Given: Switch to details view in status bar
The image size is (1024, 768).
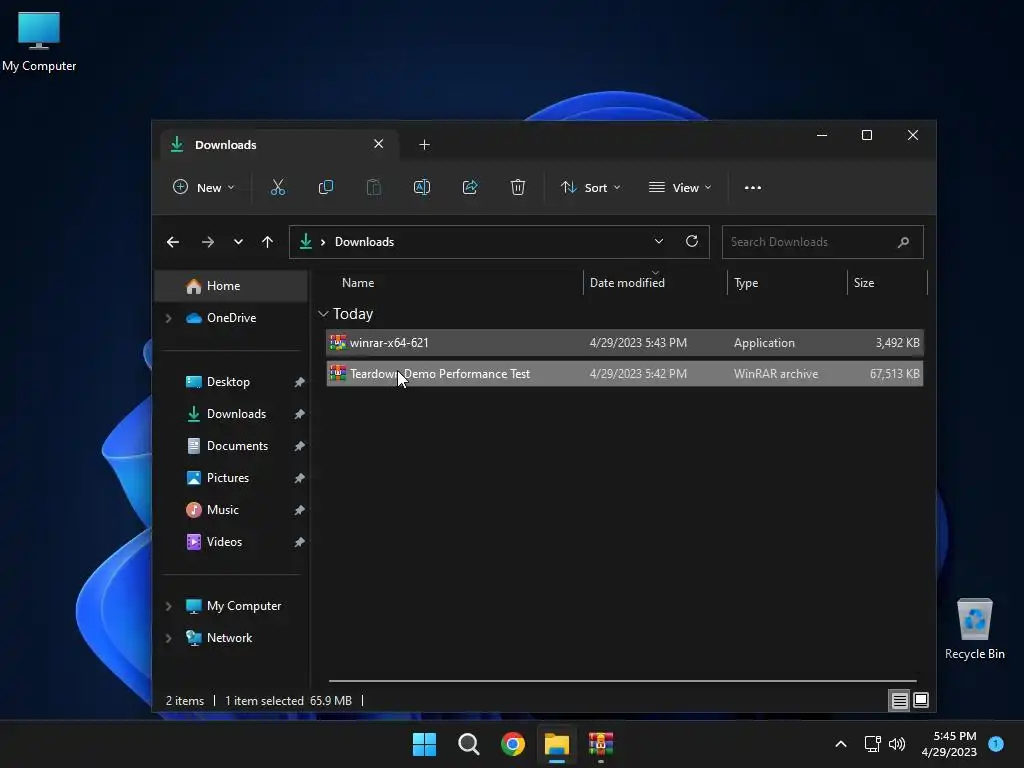Looking at the screenshot, I should (899, 701).
